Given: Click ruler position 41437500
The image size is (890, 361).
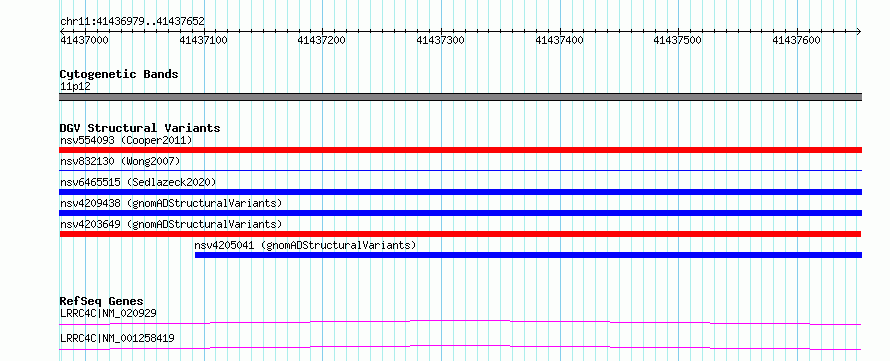Looking at the screenshot, I should click(678, 40).
